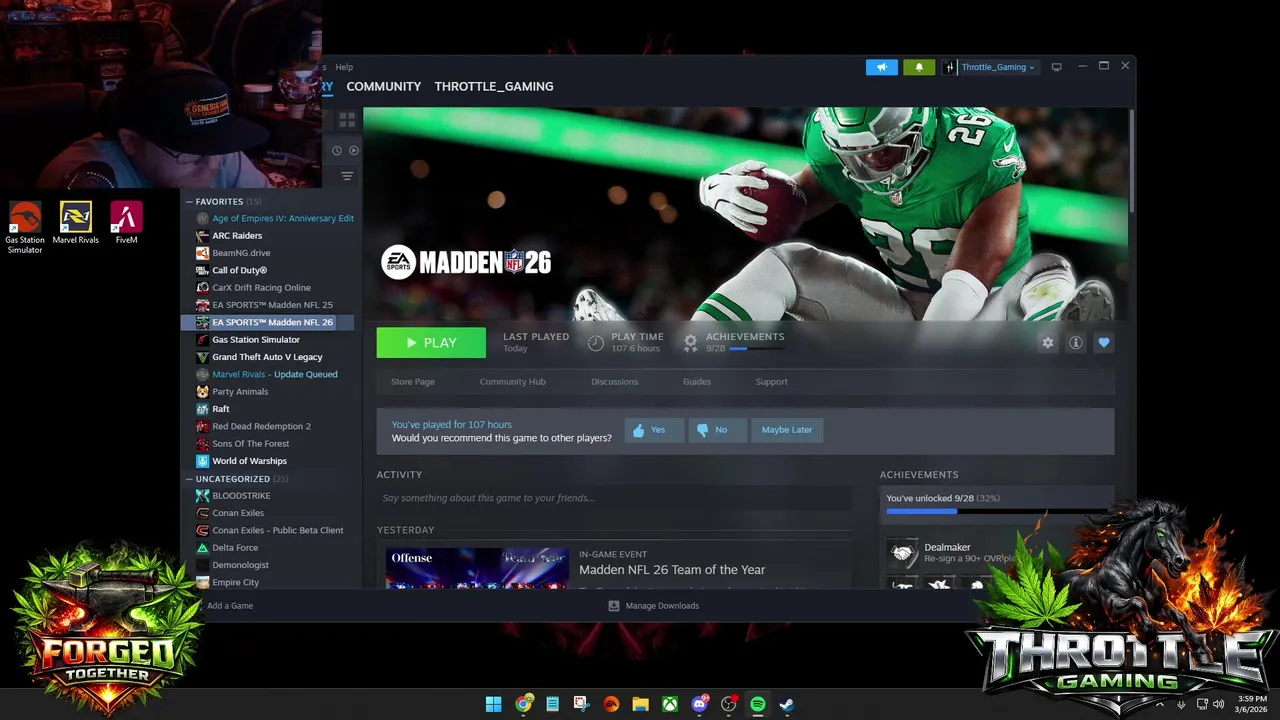Open the Gas Station Simulator desktop shortcut
1280x720 pixels.
coord(25,228)
